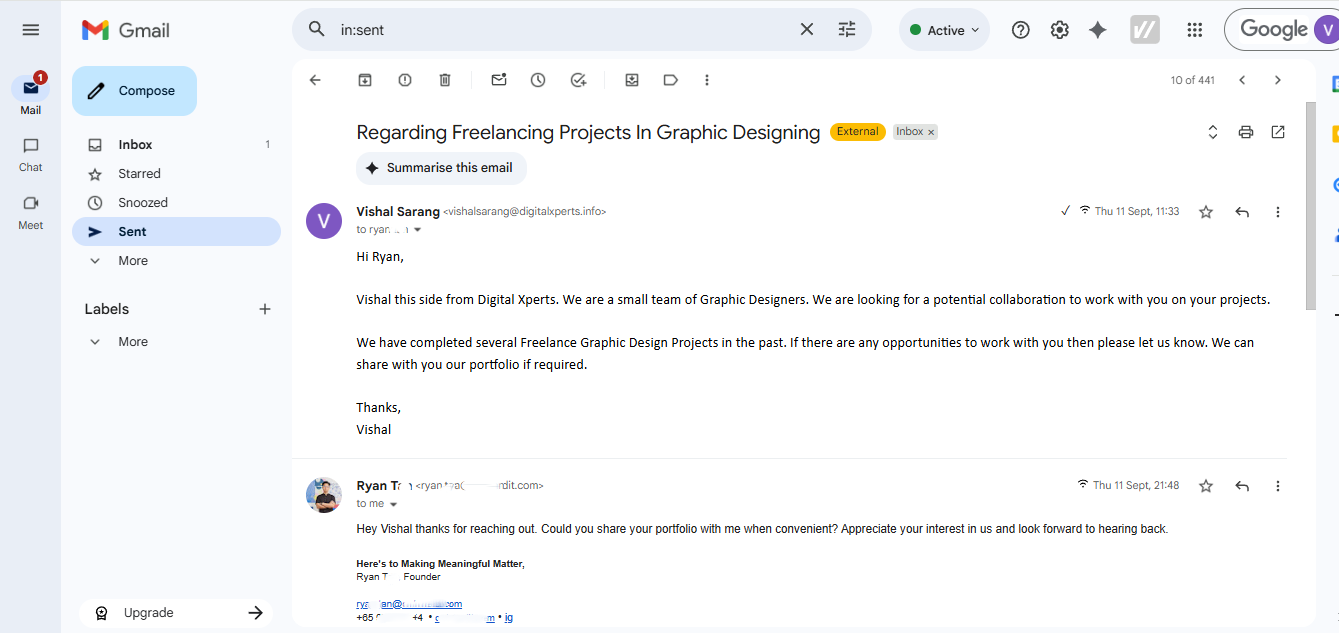Screen dimensions: 1339x633
Task: Expand recipient details under Vishal Sarang
Action: 418,230
